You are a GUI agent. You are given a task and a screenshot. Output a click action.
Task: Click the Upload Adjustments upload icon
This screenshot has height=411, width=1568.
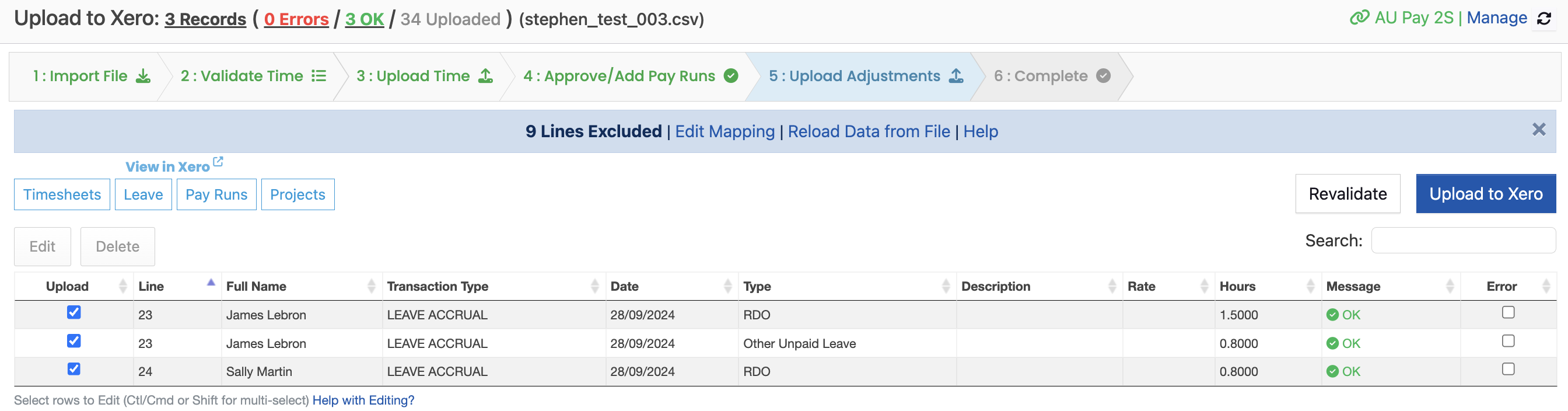click(956, 76)
